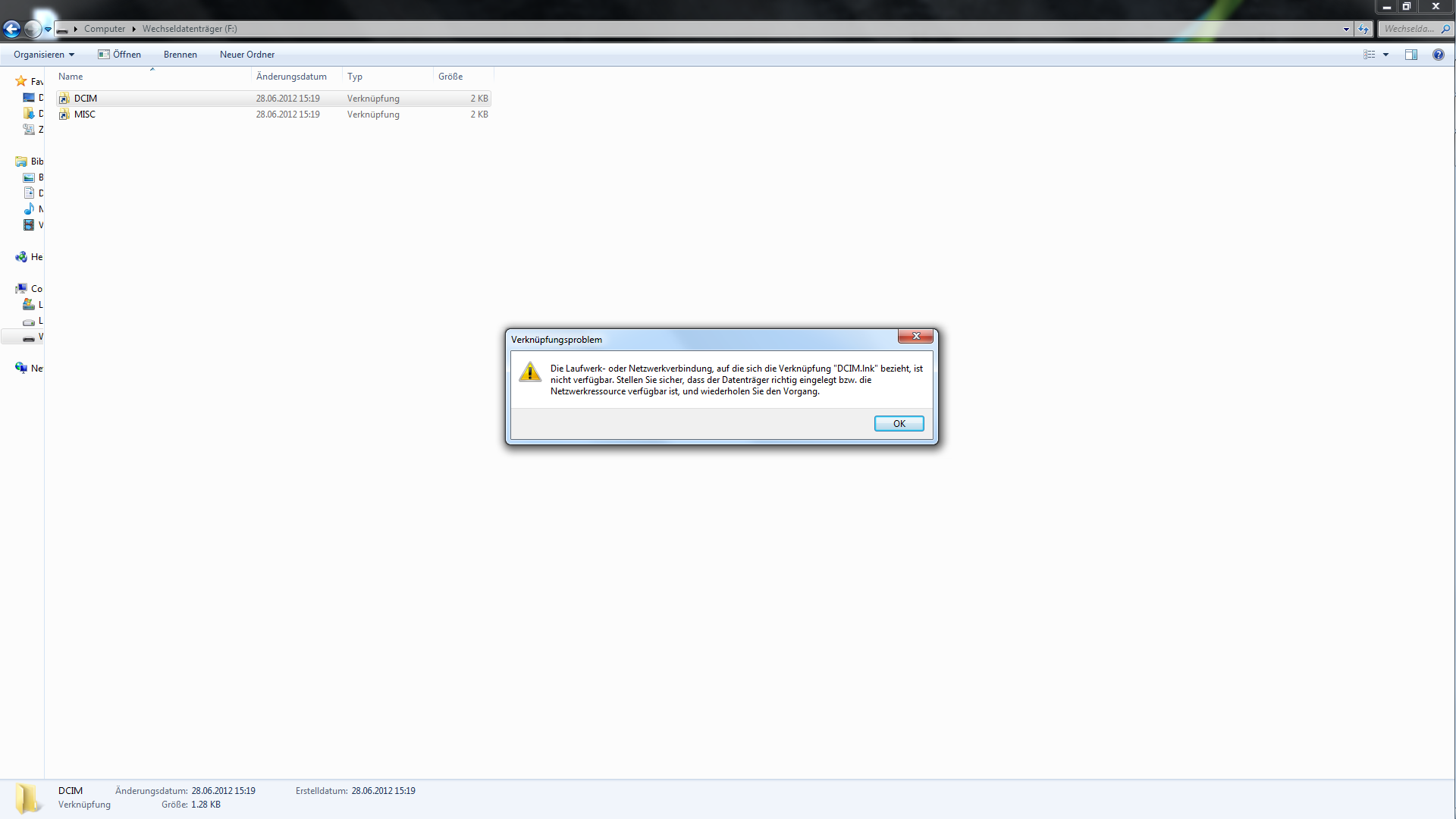This screenshot has width=1456, height=819.
Task: Click Brennen in the toolbar
Action: tap(180, 55)
